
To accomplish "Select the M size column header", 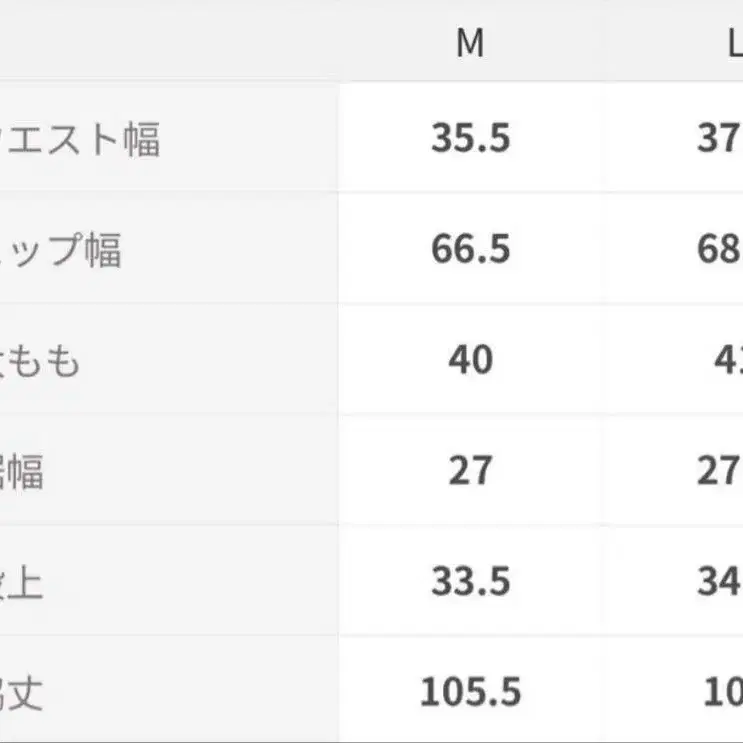I will [470, 45].
